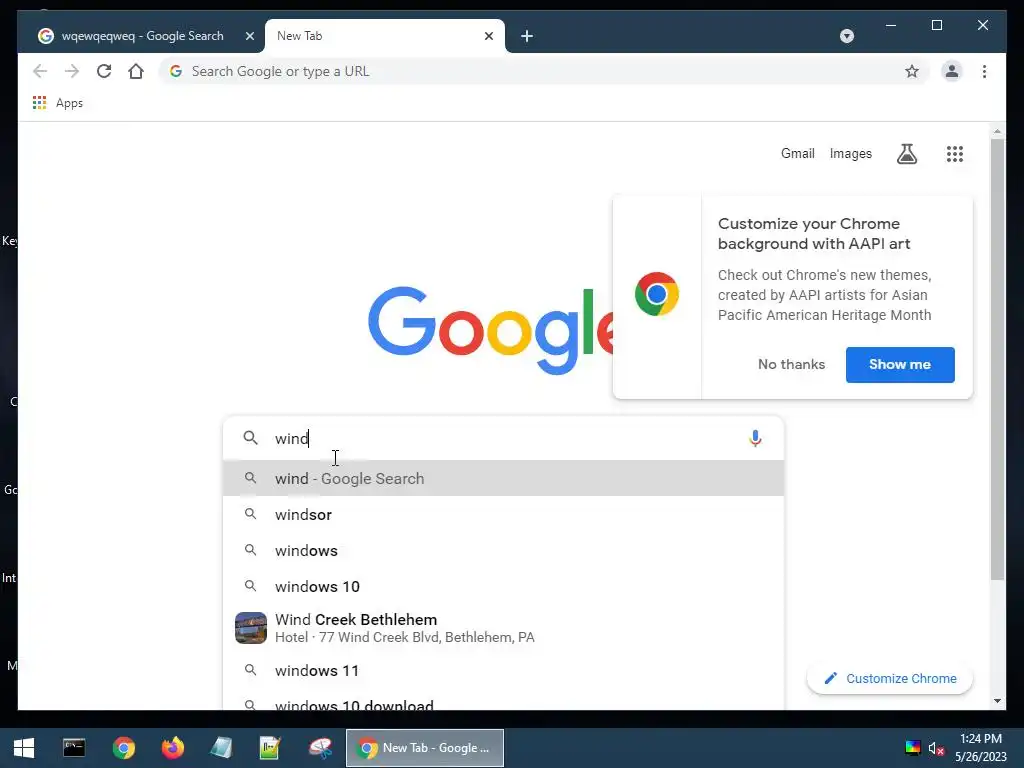
Task: Open the home page button
Action: click(136, 71)
